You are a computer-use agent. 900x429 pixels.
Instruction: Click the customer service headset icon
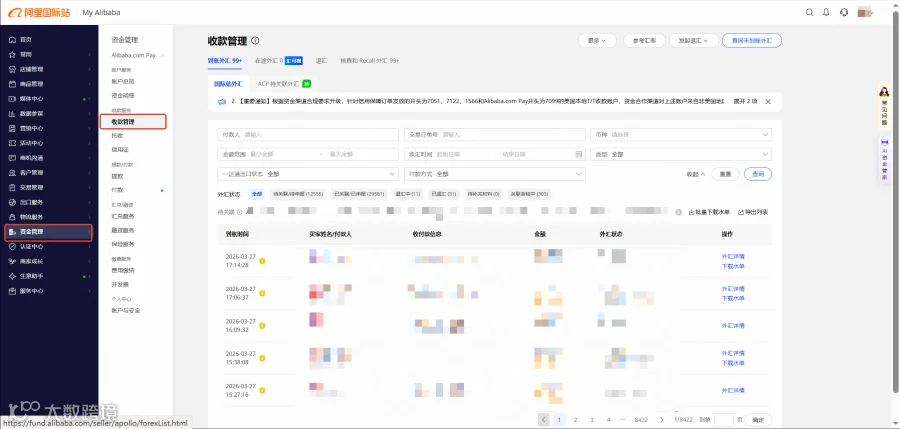pos(844,12)
